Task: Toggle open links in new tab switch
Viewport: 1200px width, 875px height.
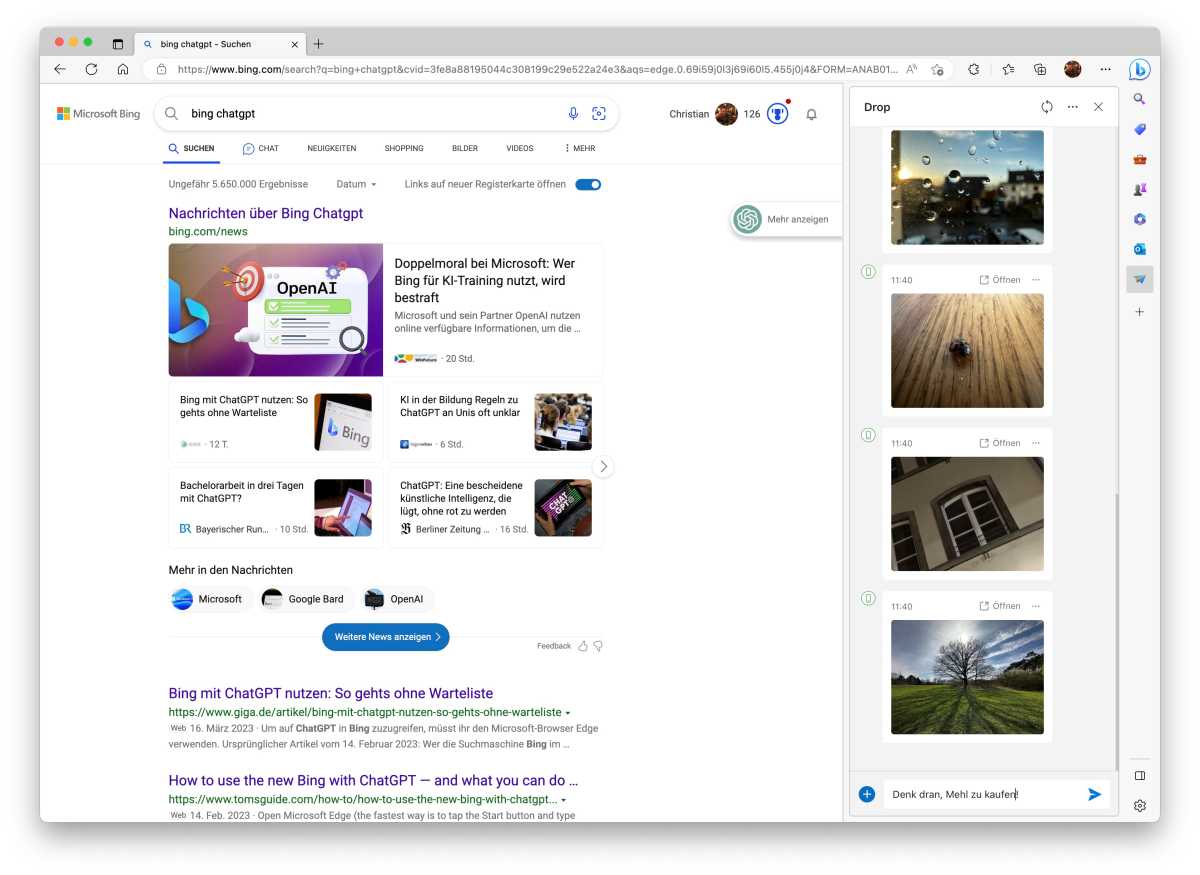Action: [x=588, y=184]
